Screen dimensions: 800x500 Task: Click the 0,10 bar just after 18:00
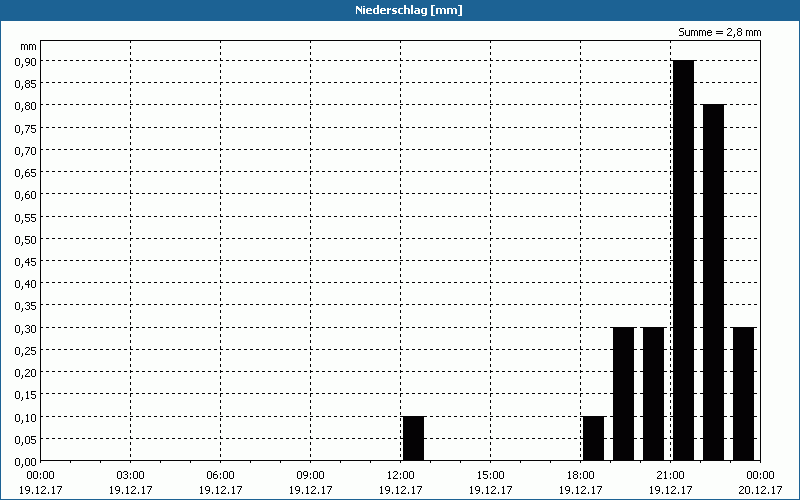(593, 439)
